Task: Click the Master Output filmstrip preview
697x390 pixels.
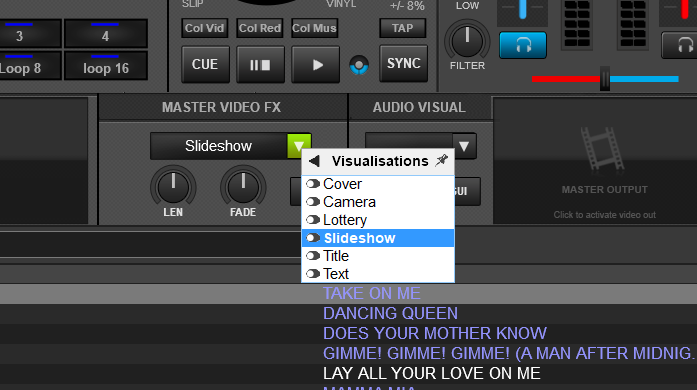Action: coord(603,151)
